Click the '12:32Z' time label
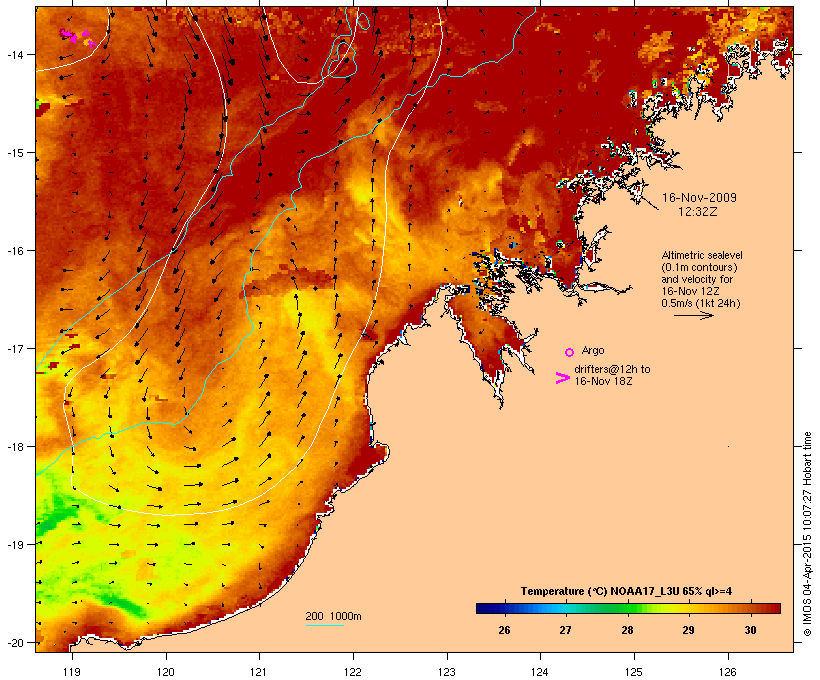This screenshot has height=680, width=820. [698, 212]
